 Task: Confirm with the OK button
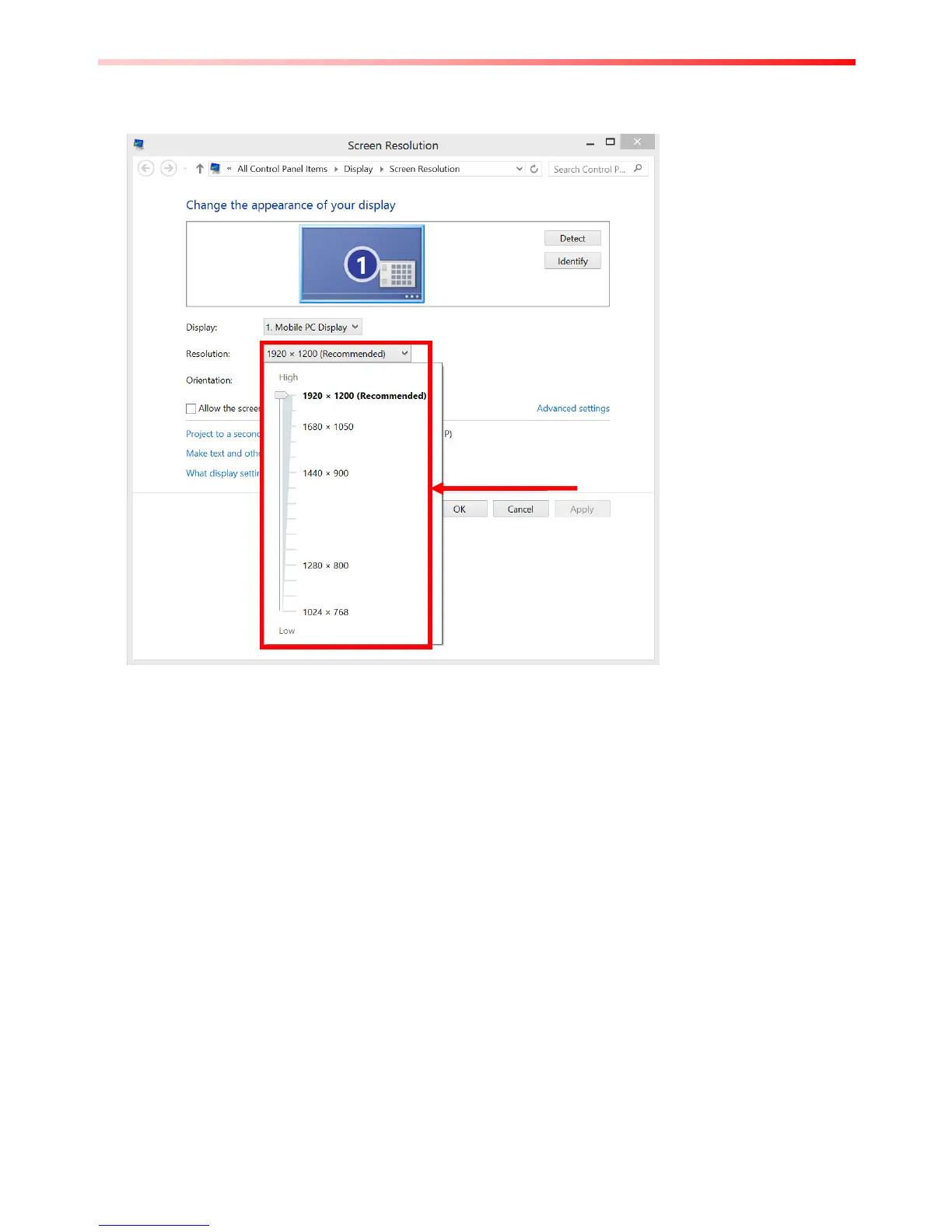click(x=465, y=509)
